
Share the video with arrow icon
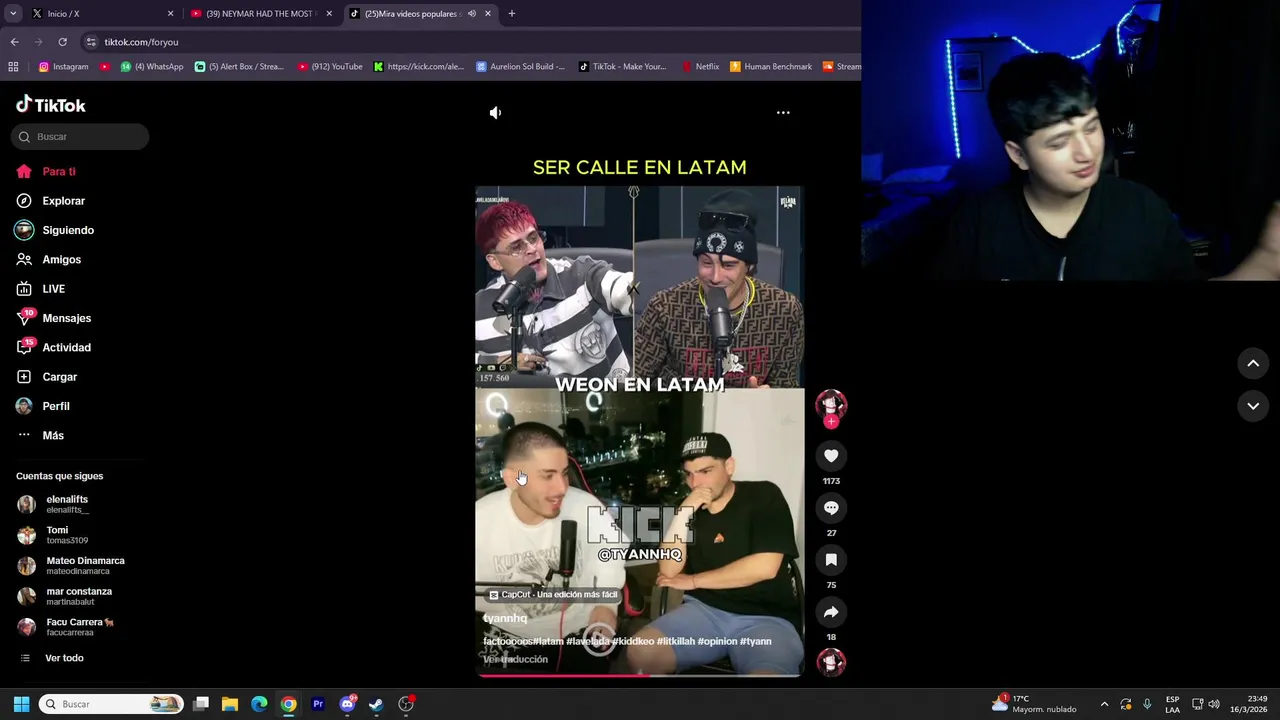point(831,612)
